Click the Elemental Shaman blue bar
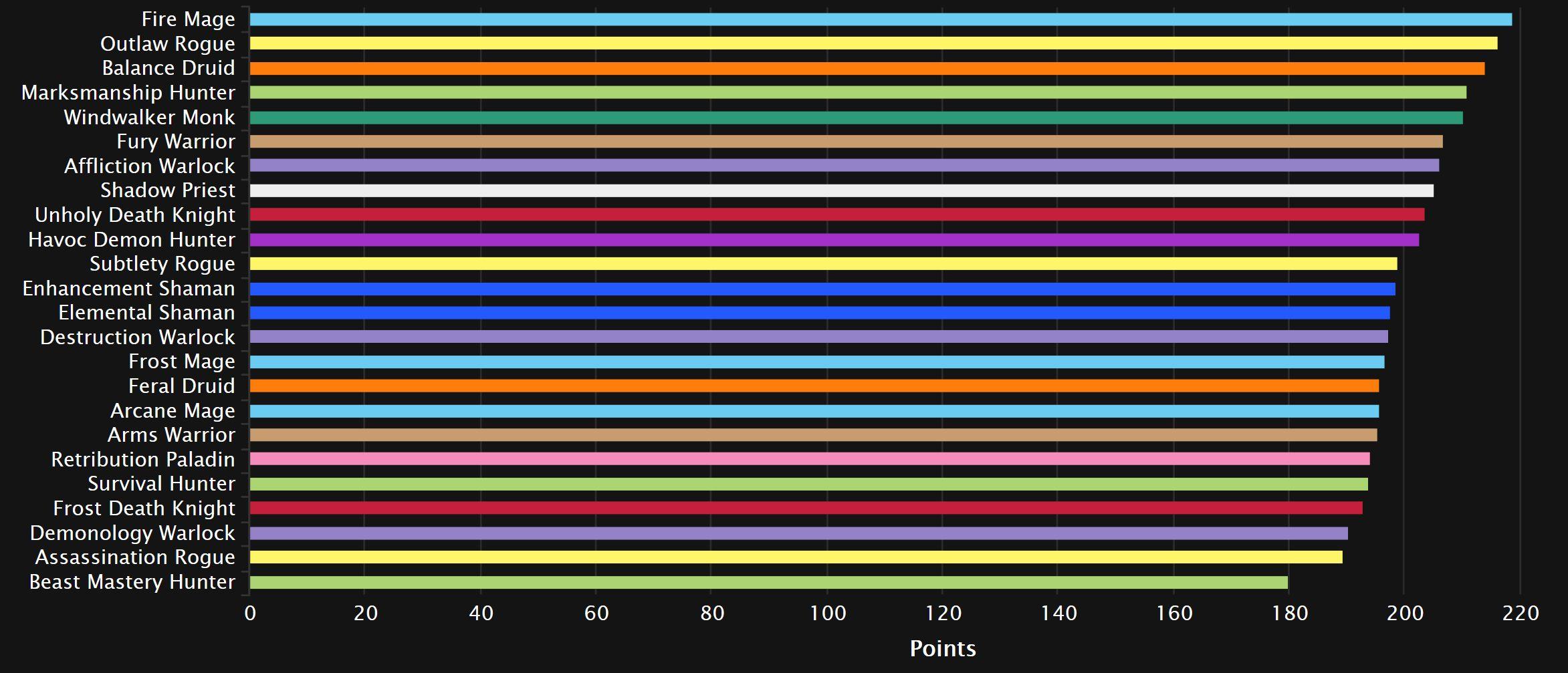The image size is (1568, 673). [x=820, y=313]
